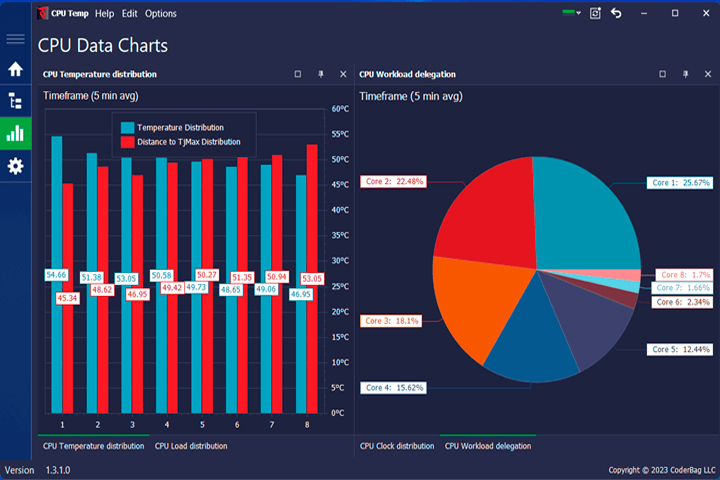The width and height of the screenshot is (720, 480).
Task: Maximize the CPU Temperature distribution panel
Action: coord(298,74)
